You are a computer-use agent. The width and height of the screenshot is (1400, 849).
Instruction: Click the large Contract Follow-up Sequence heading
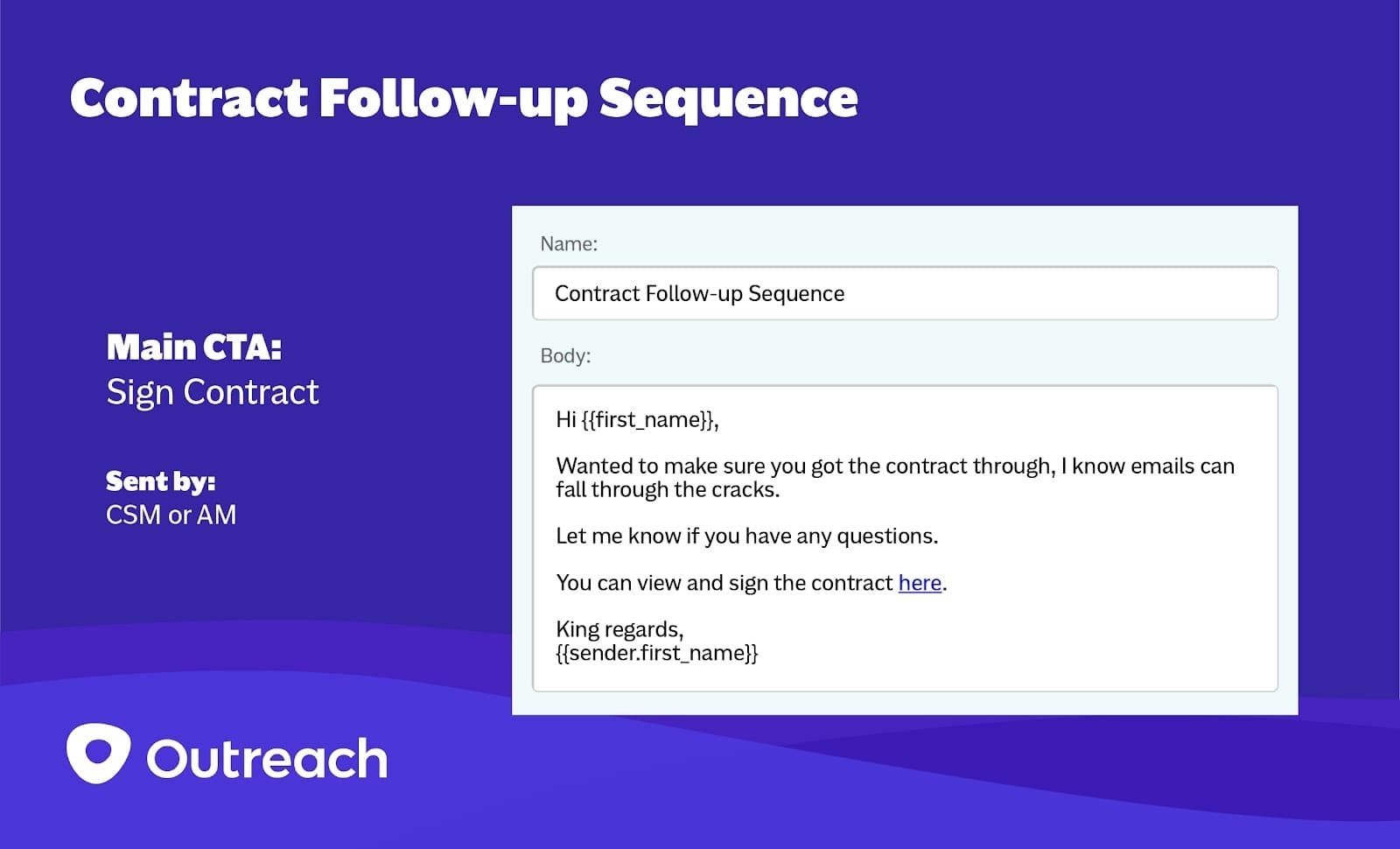pyautogui.click(x=464, y=98)
